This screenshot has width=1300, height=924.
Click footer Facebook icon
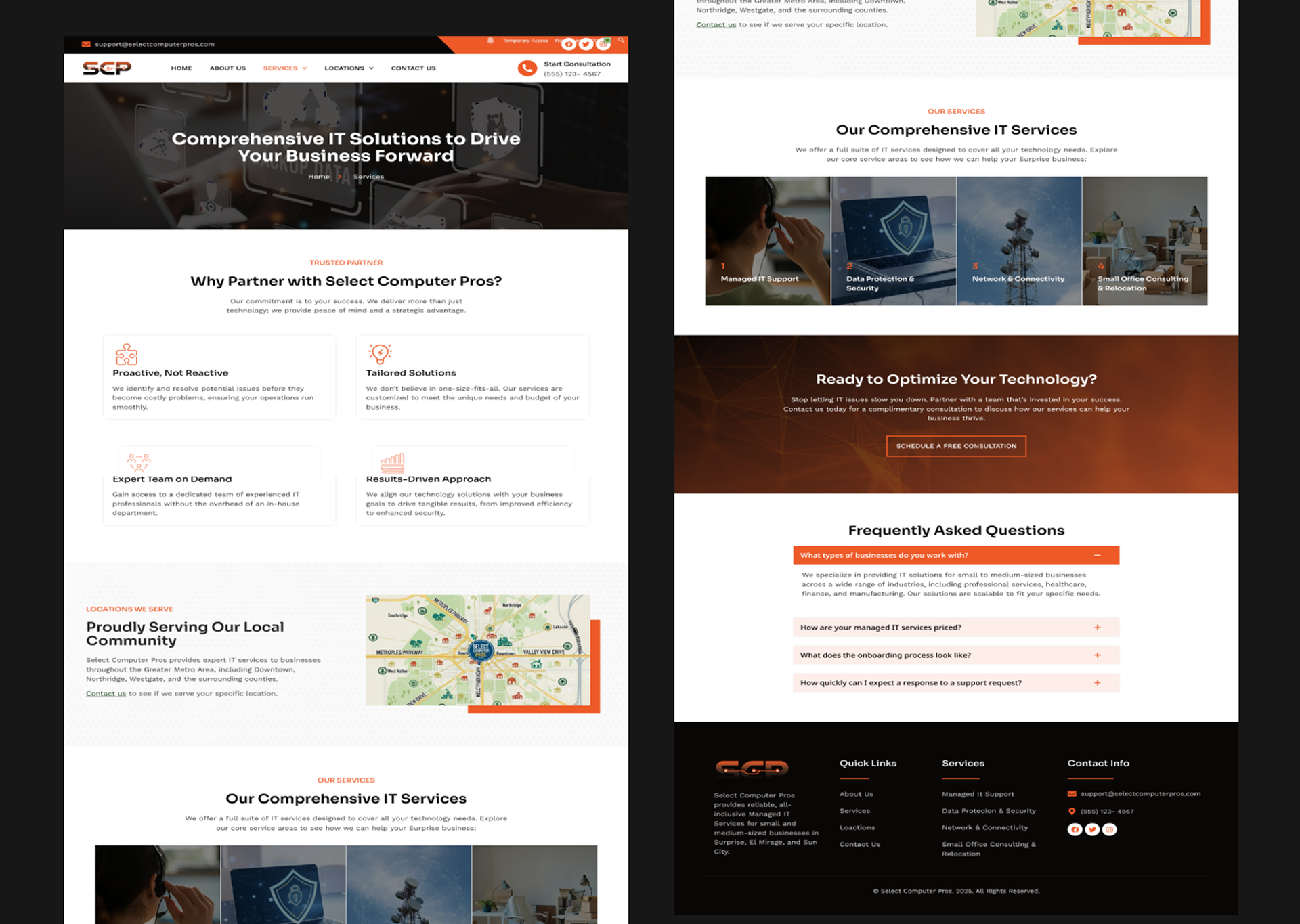click(x=1075, y=829)
